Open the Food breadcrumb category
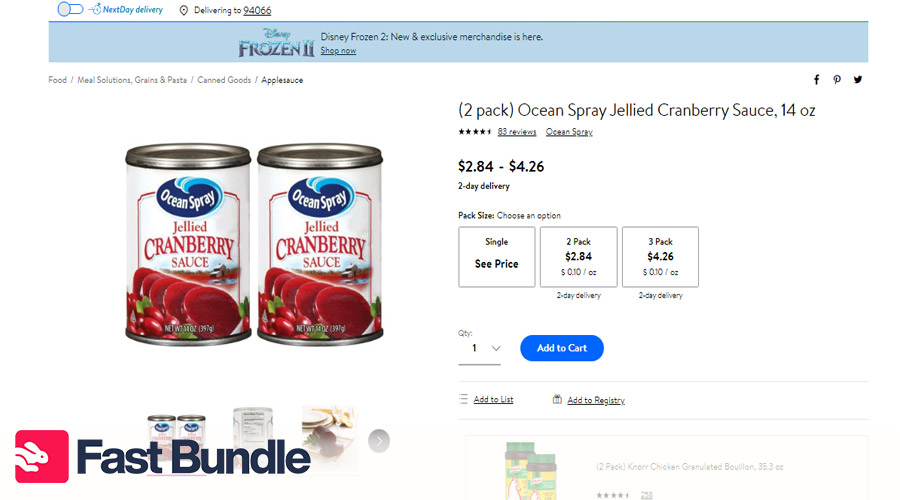900x500 pixels. 58,80
